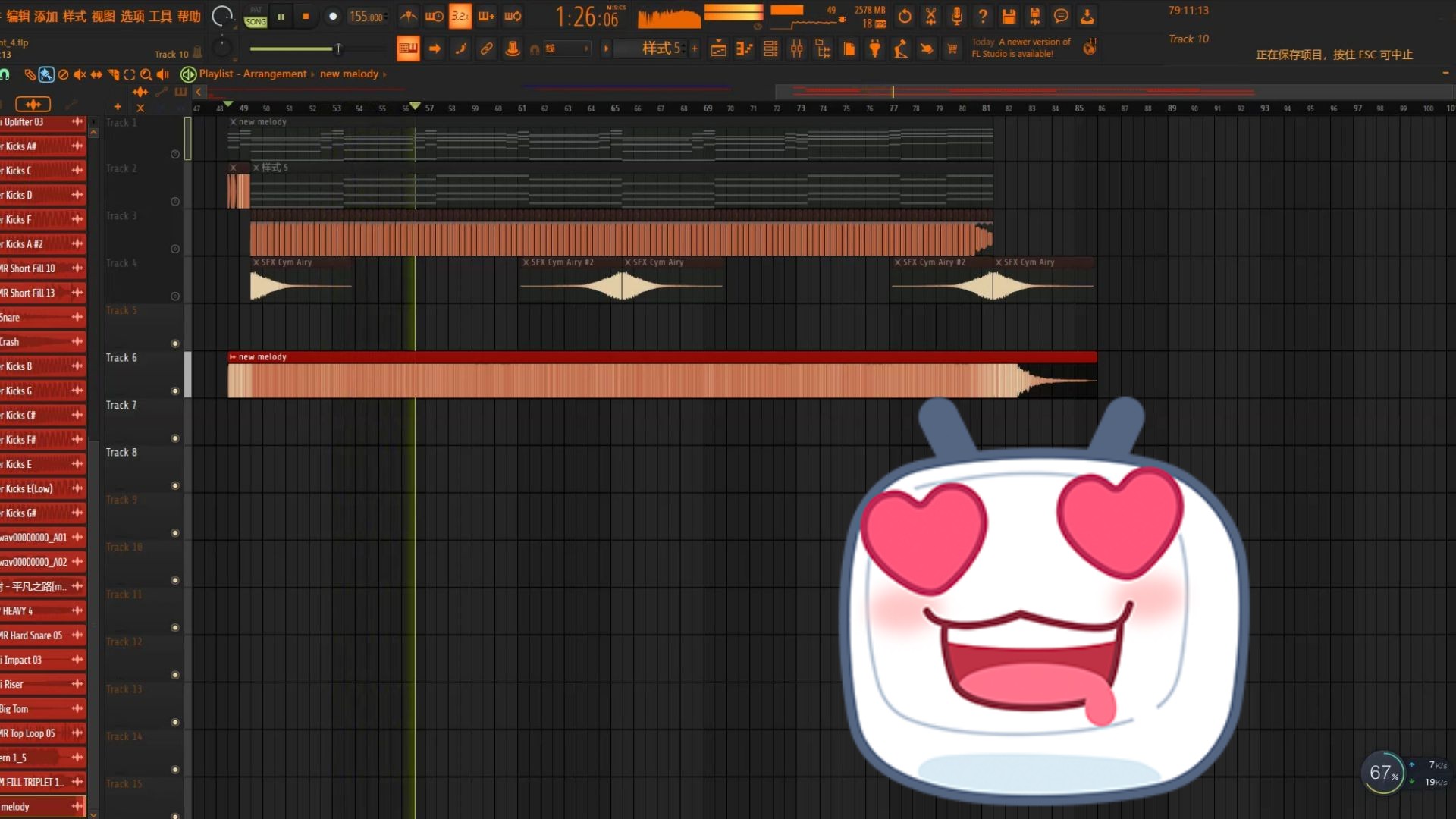Image resolution: width=1456 pixels, height=819 pixels.
Task: Mute Track 6 using its dot switch
Action: click(x=175, y=391)
